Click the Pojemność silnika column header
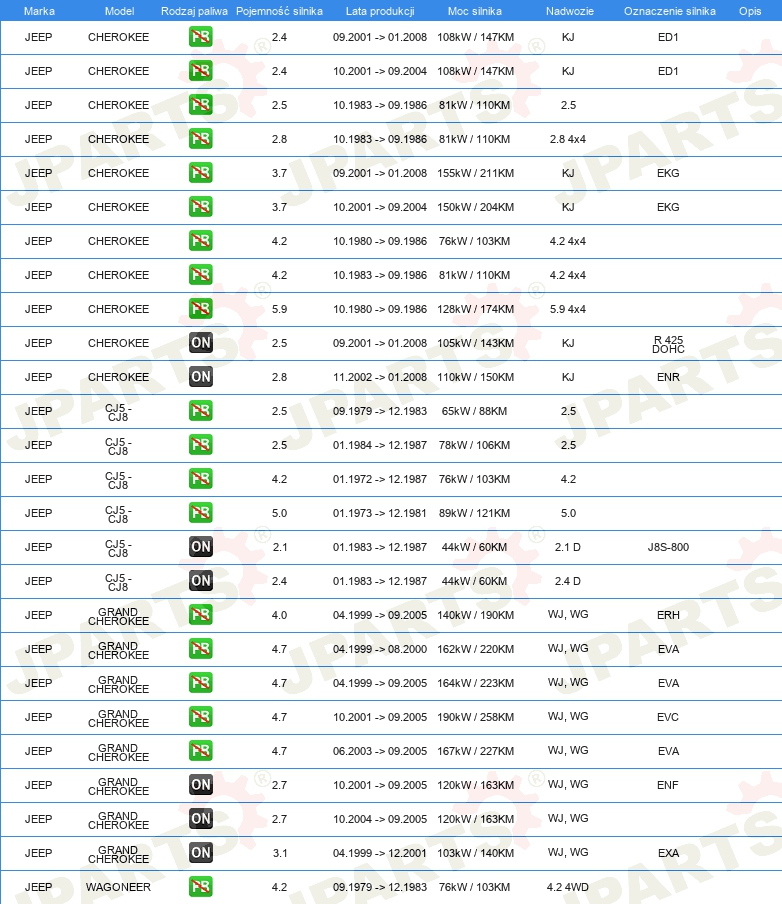 279,11
